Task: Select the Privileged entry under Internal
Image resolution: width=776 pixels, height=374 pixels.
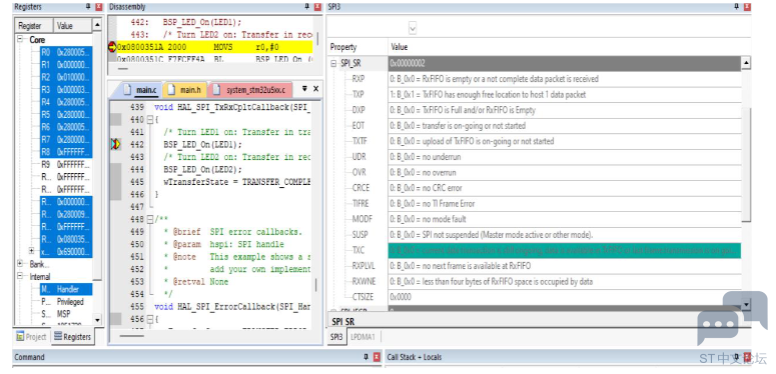Action: point(66,301)
